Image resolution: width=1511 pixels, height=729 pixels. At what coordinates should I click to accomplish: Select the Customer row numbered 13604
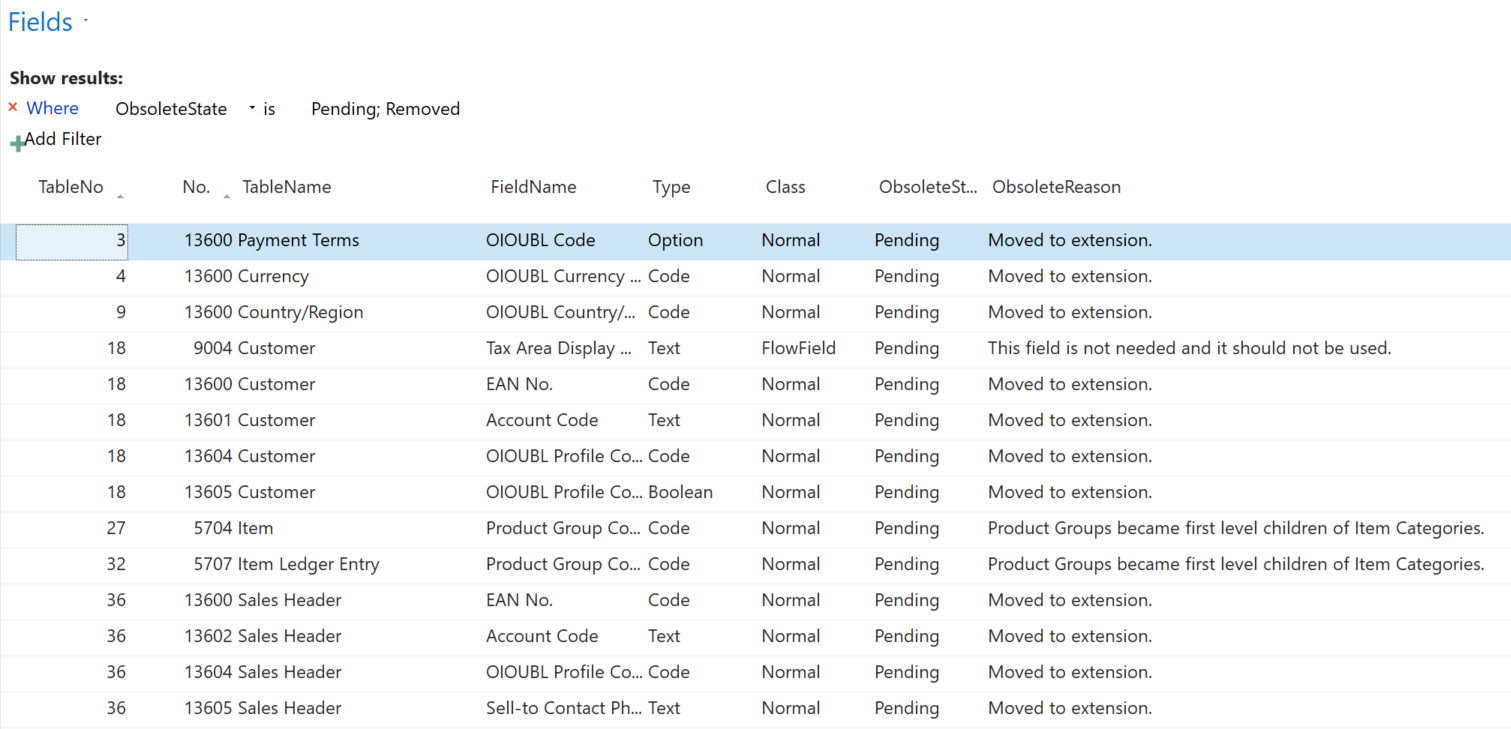pyautogui.click(x=755, y=456)
